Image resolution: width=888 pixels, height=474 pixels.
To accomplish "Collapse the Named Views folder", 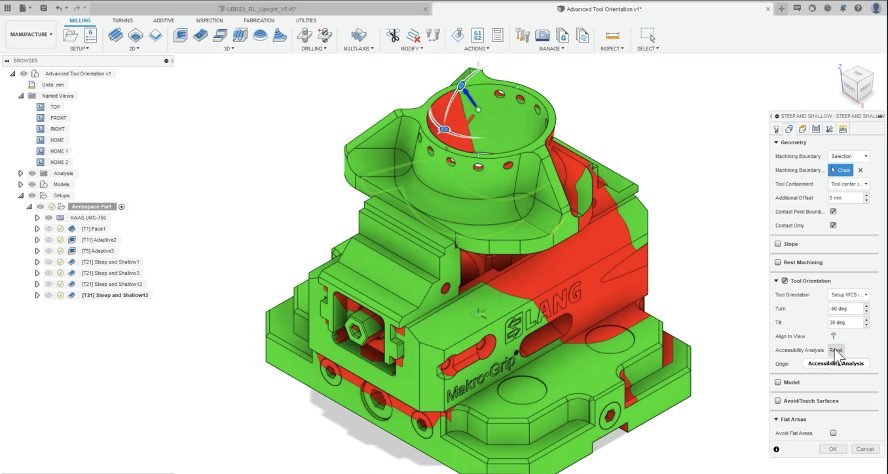I will 21,96.
